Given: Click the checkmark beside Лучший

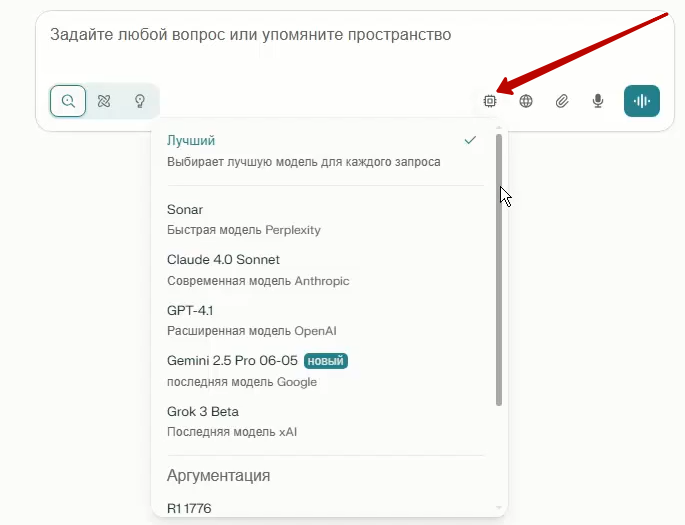Looking at the screenshot, I should pos(470,140).
